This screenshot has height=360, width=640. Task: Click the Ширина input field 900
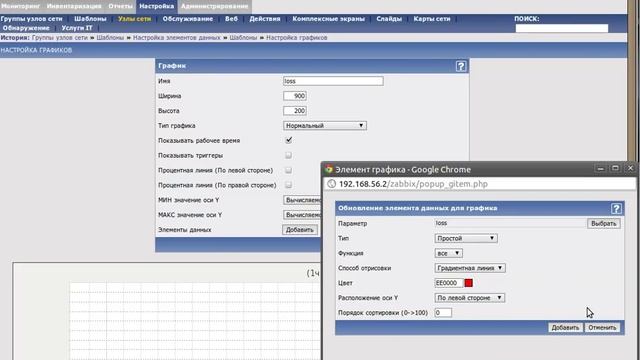click(x=295, y=96)
